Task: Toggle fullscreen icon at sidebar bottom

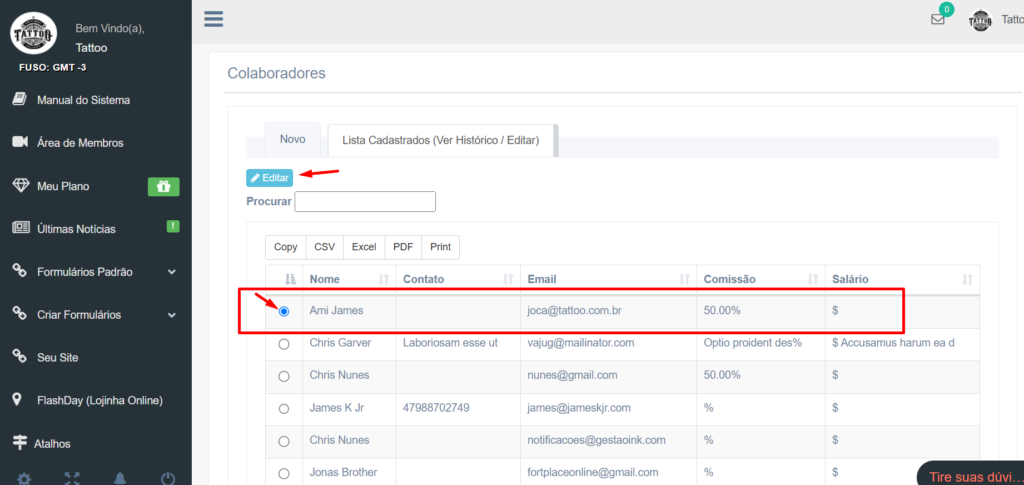Action: (72, 479)
